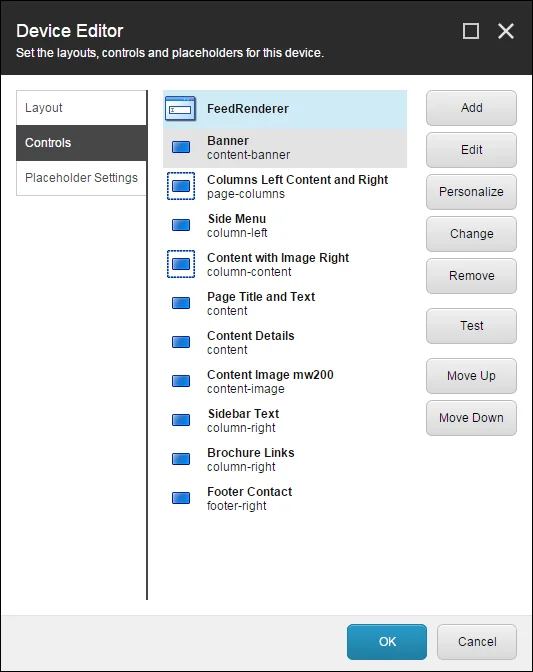Select the Sidebar Text label text
Screen dimensions: 533x672
pos(243,414)
